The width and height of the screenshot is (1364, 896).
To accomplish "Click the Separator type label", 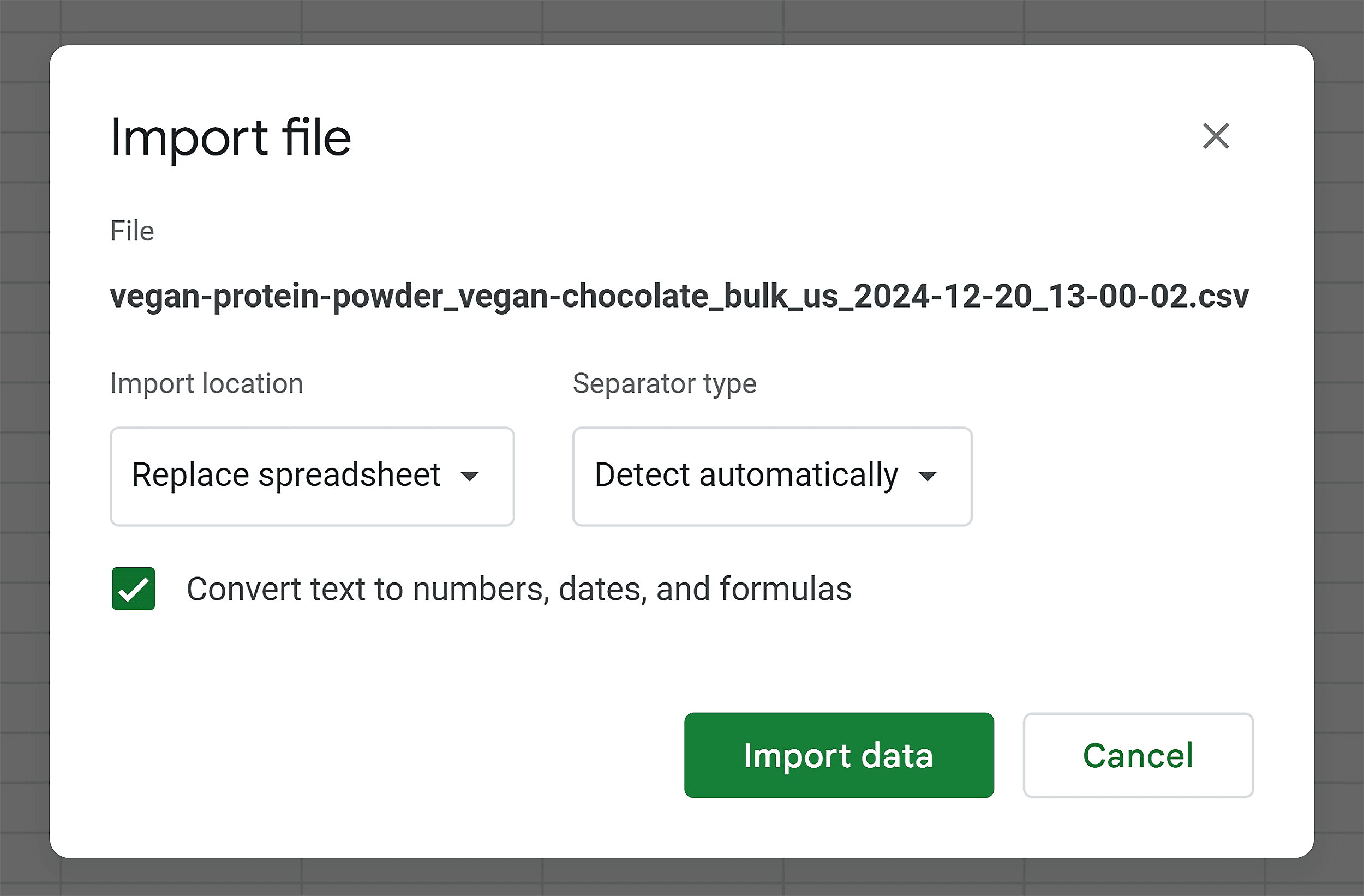I will [664, 383].
